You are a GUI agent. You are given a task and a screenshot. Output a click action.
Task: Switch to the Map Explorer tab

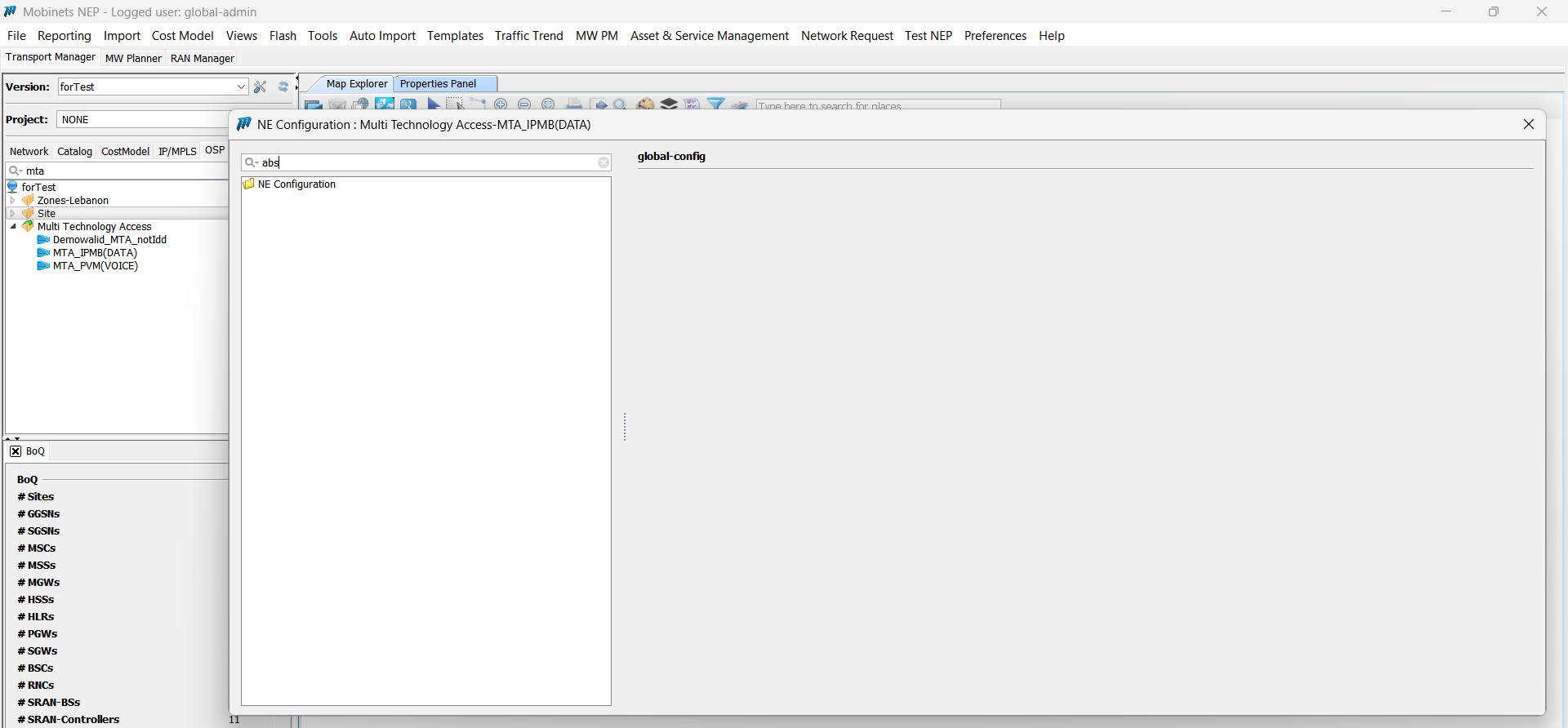coord(356,83)
